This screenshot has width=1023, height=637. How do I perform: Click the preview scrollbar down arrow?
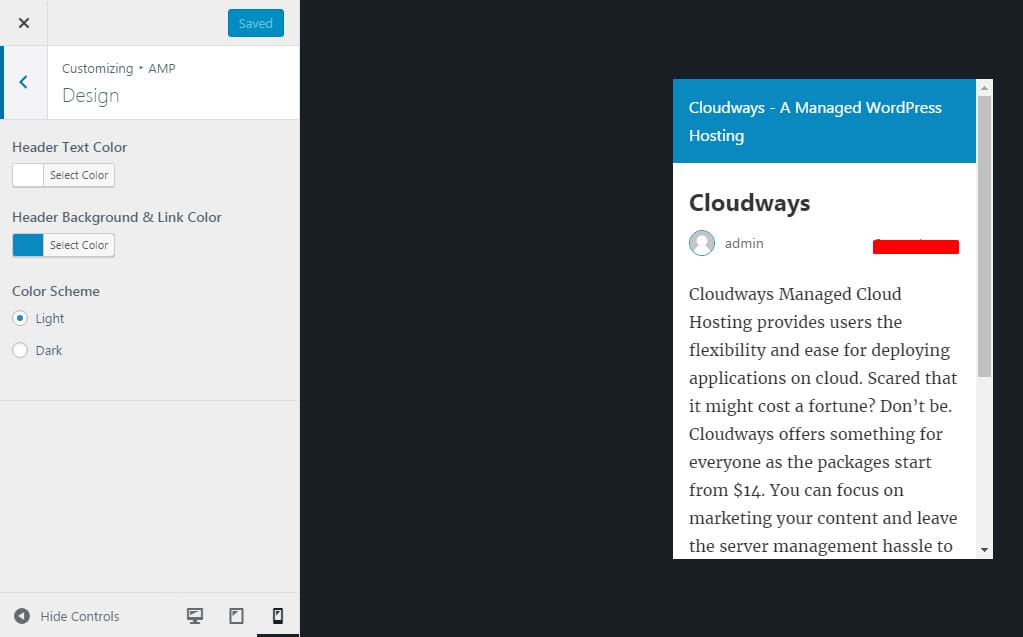pyautogui.click(x=984, y=549)
